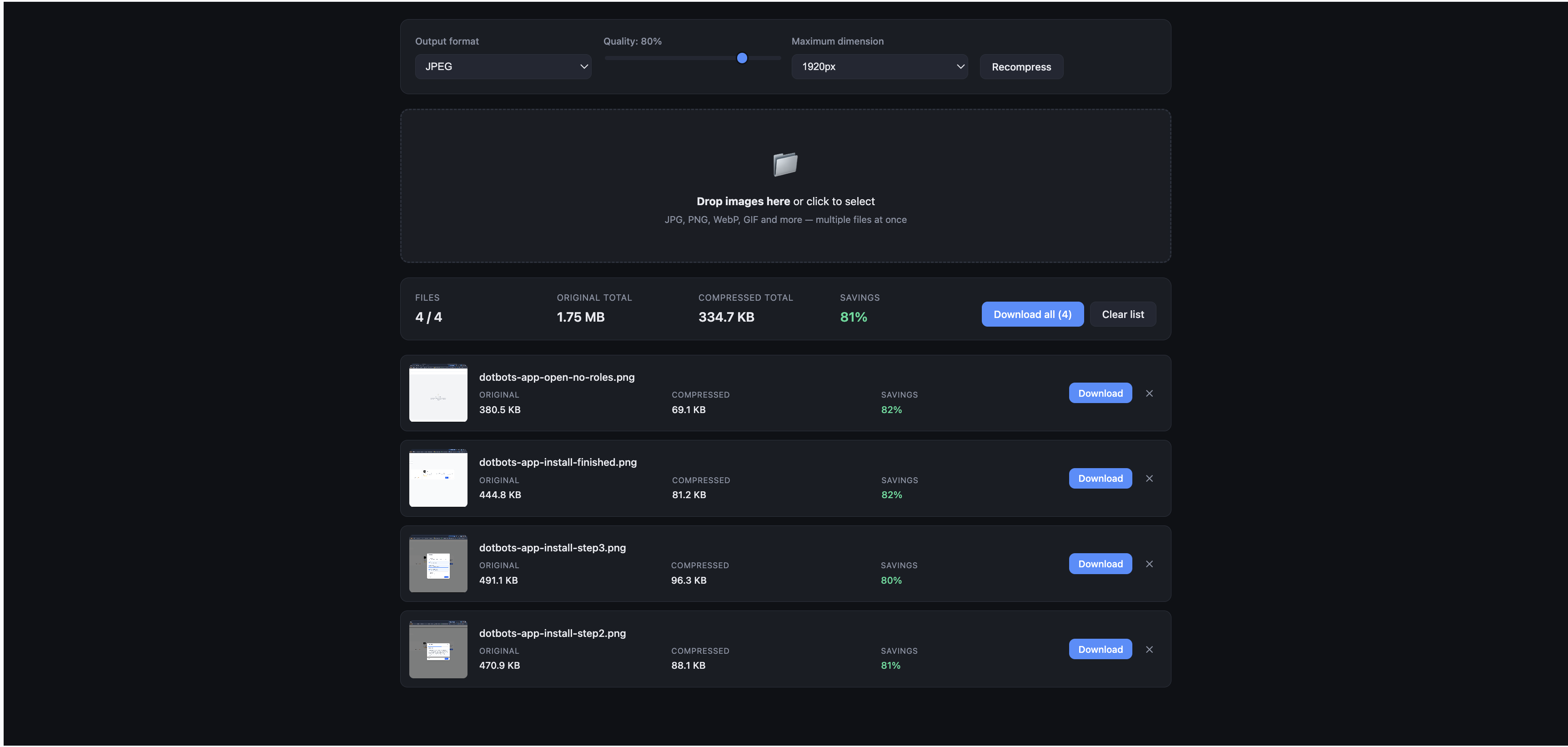
Task: Click the folder icon in drop zone
Action: click(x=785, y=164)
